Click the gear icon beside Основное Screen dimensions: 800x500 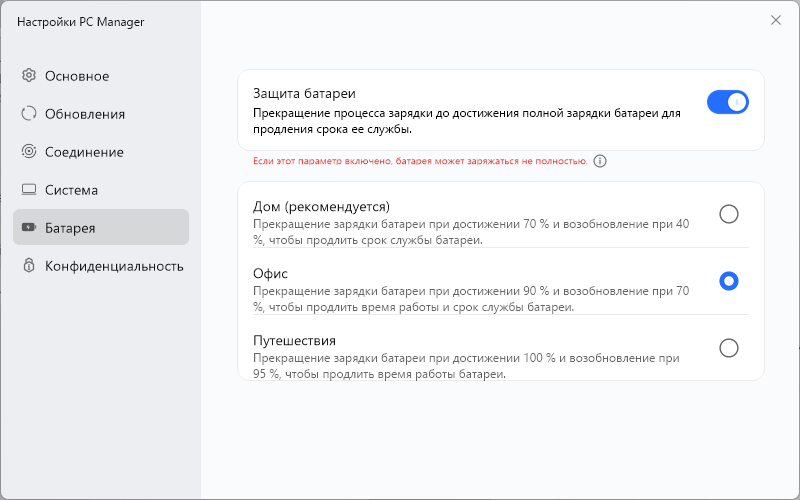[x=29, y=76]
